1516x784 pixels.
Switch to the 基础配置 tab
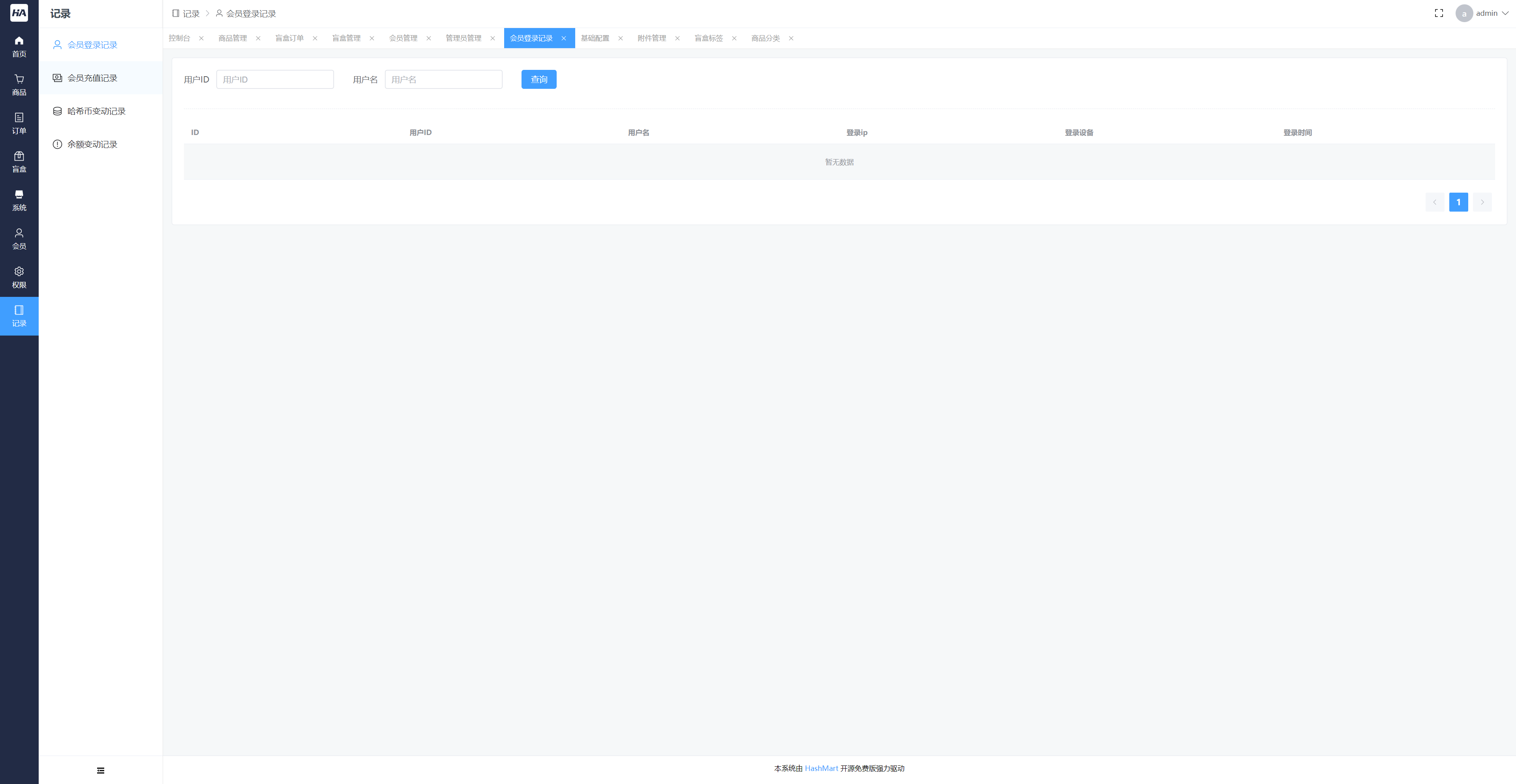(595, 38)
